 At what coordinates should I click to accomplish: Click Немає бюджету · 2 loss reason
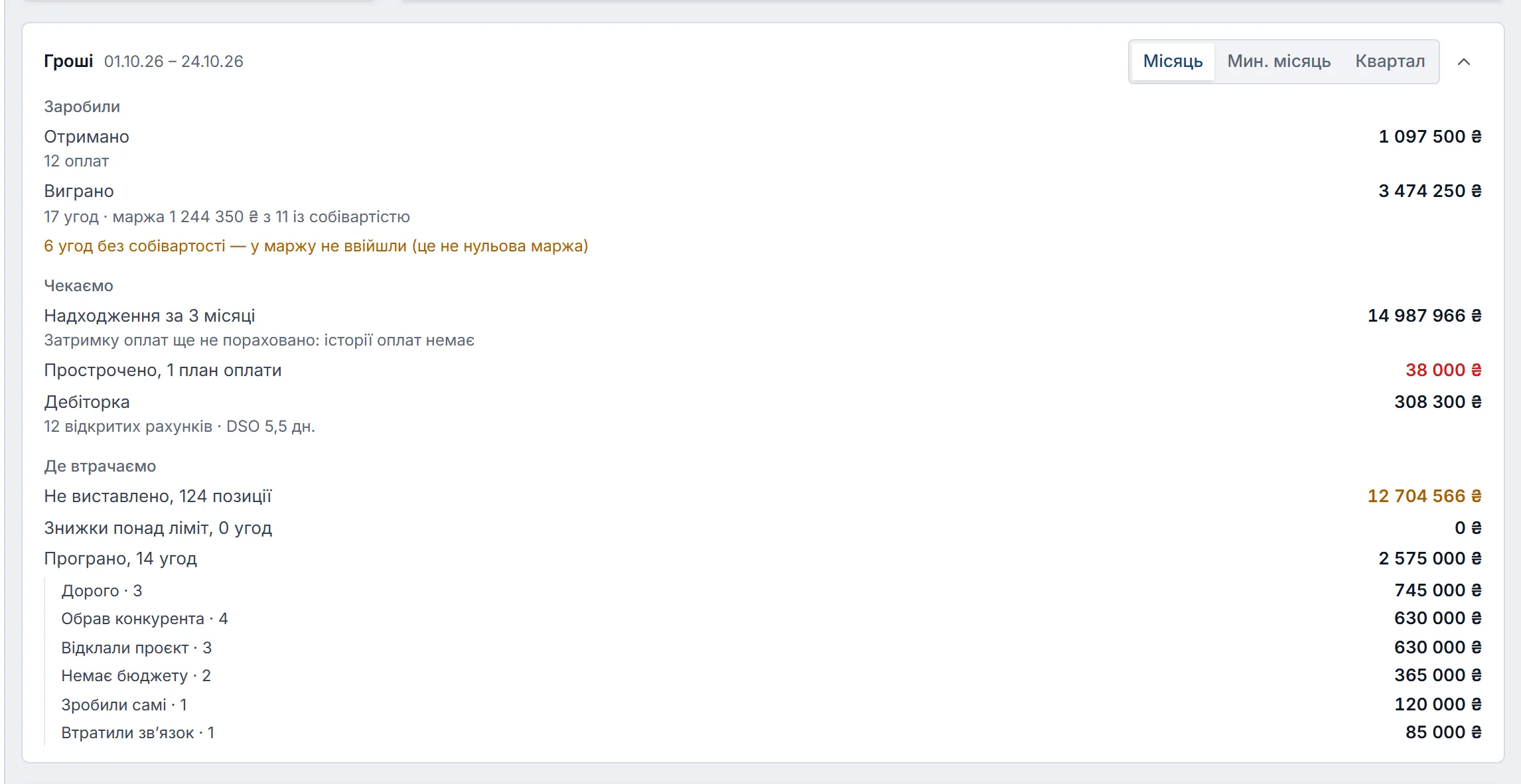136,676
